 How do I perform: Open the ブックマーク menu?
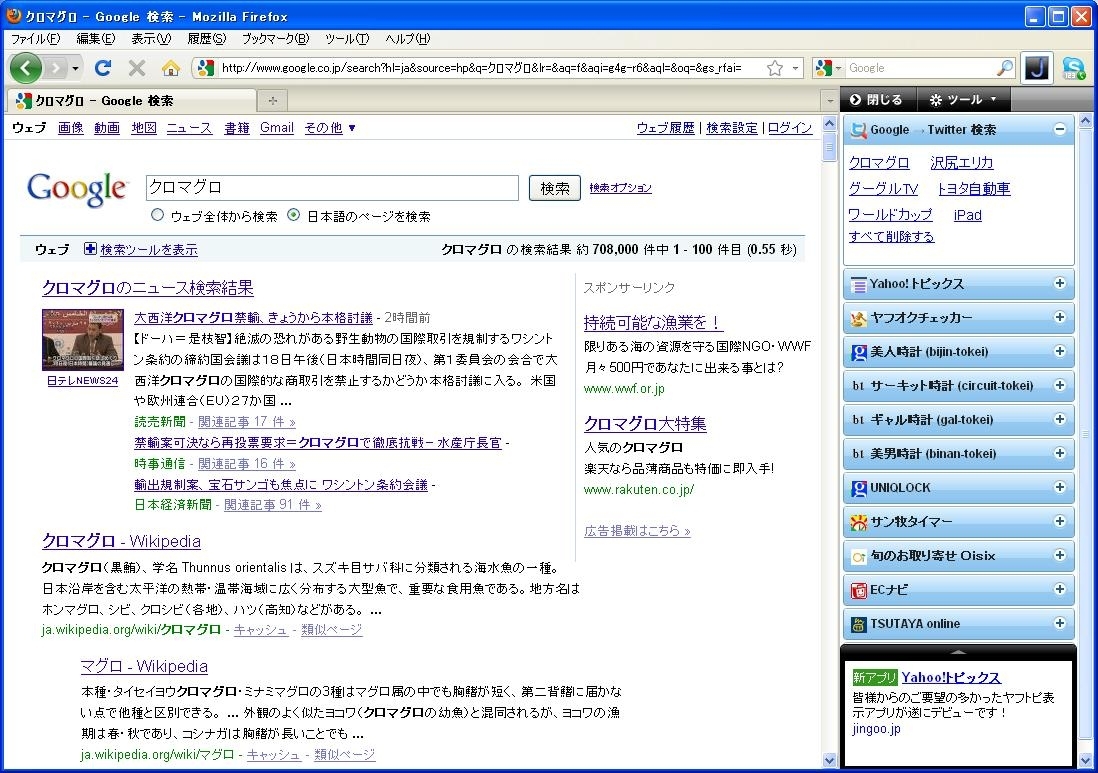[x=275, y=39]
